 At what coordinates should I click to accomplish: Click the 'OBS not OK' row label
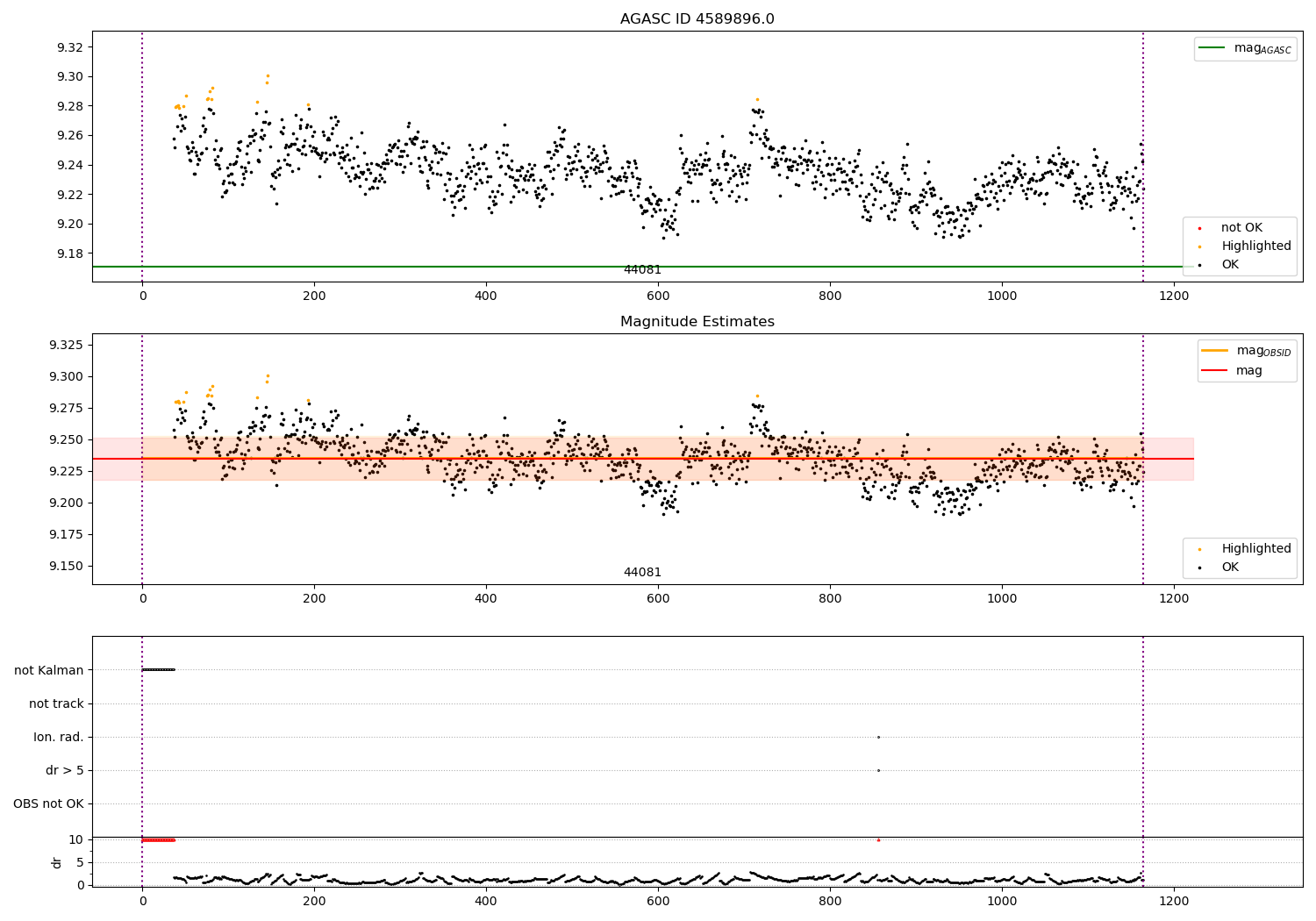pos(48,803)
